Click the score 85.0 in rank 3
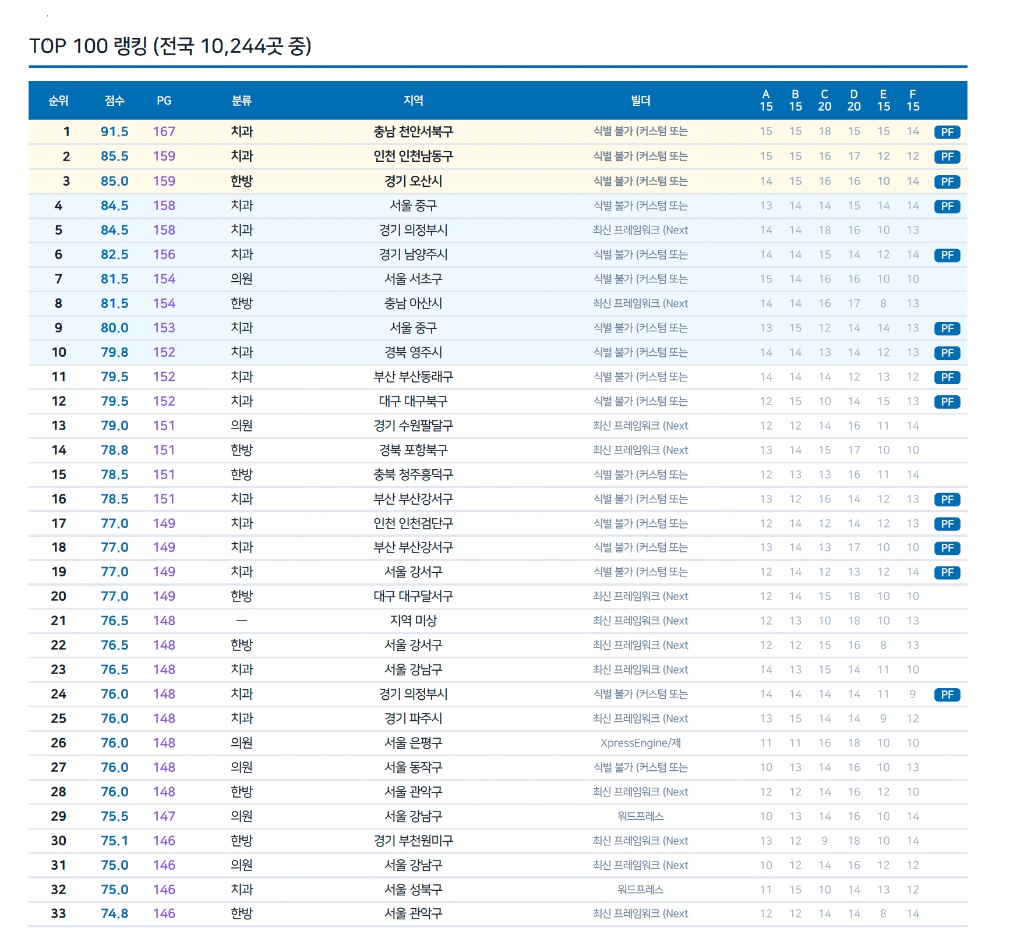 coord(114,181)
